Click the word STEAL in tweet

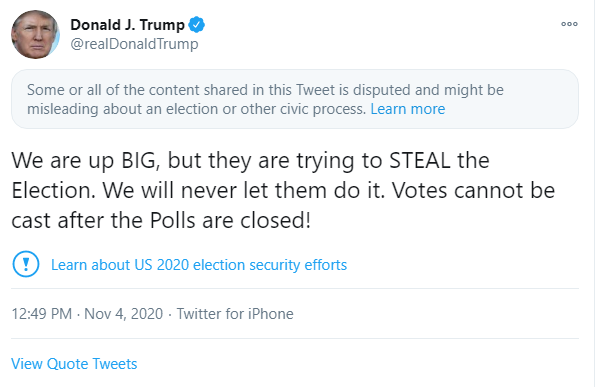click(x=420, y=160)
